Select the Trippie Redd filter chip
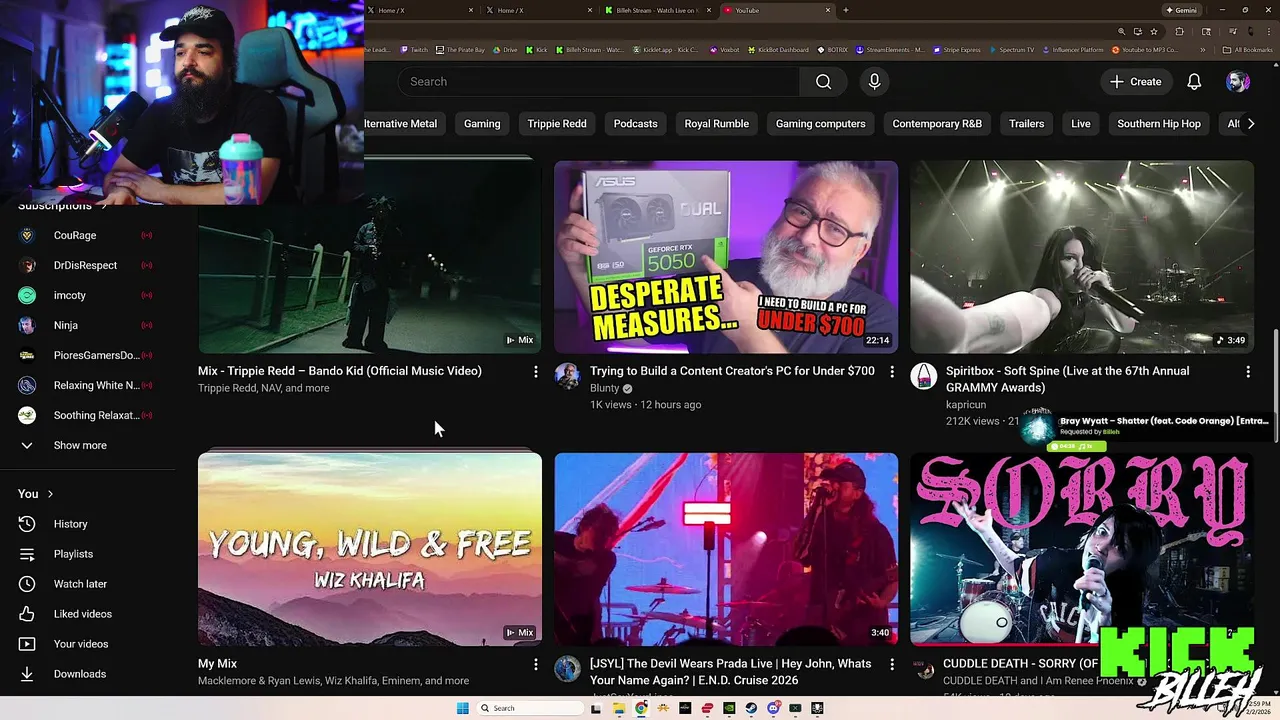The width and height of the screenshot is (1280, 720). (557, 124)
